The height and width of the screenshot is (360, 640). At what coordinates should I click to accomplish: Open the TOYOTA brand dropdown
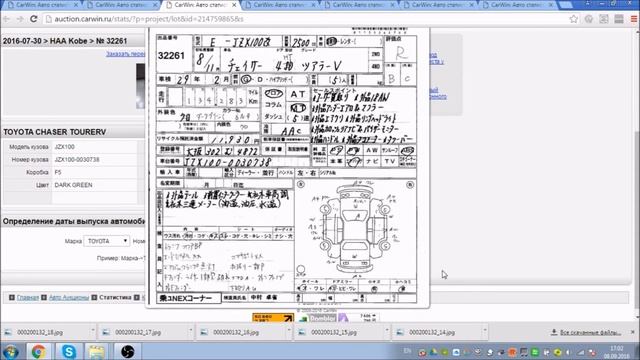(x=107, y=241)
